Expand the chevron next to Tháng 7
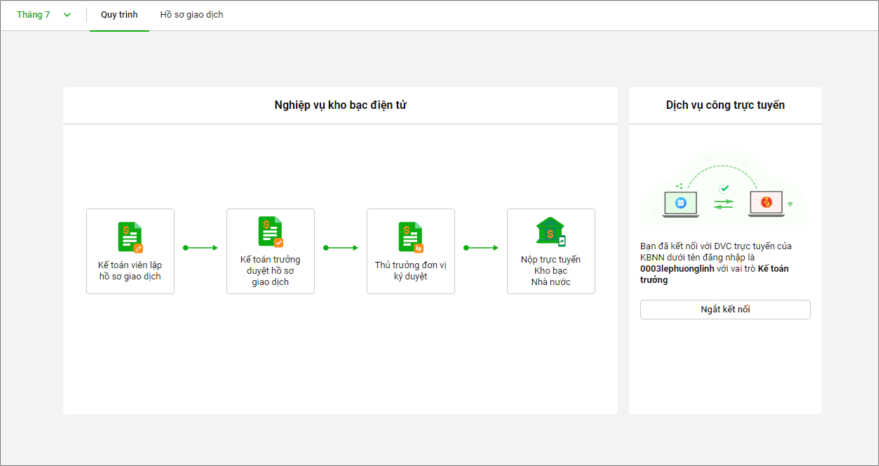Viewport: 879px width, 466px height. coord(67,15)
